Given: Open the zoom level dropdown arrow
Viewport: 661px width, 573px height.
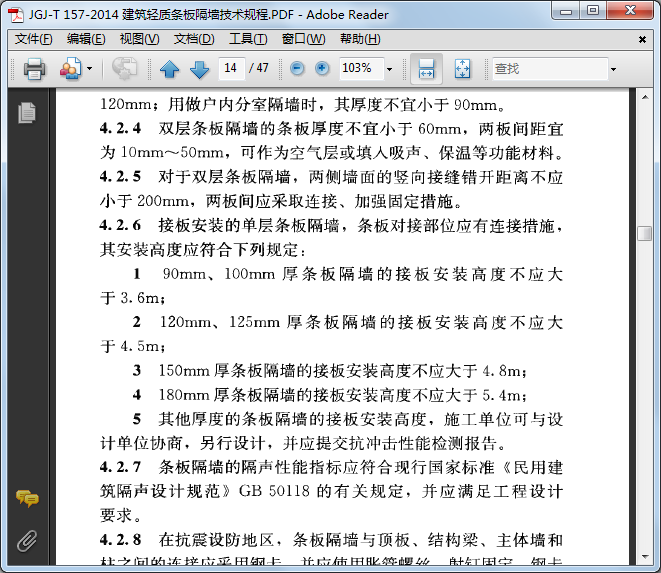Looking at the screenshot, I should click(x=390, y=69).
